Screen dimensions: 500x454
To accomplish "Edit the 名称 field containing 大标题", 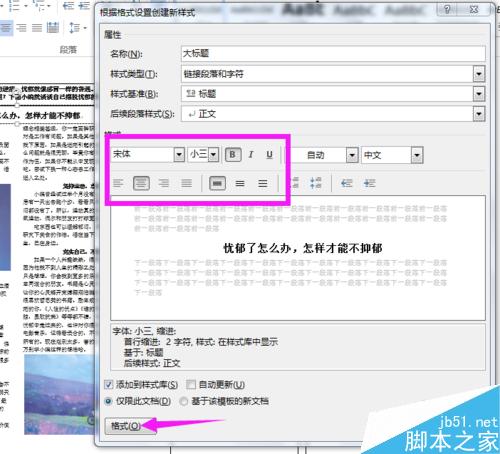I will [333, 54].
